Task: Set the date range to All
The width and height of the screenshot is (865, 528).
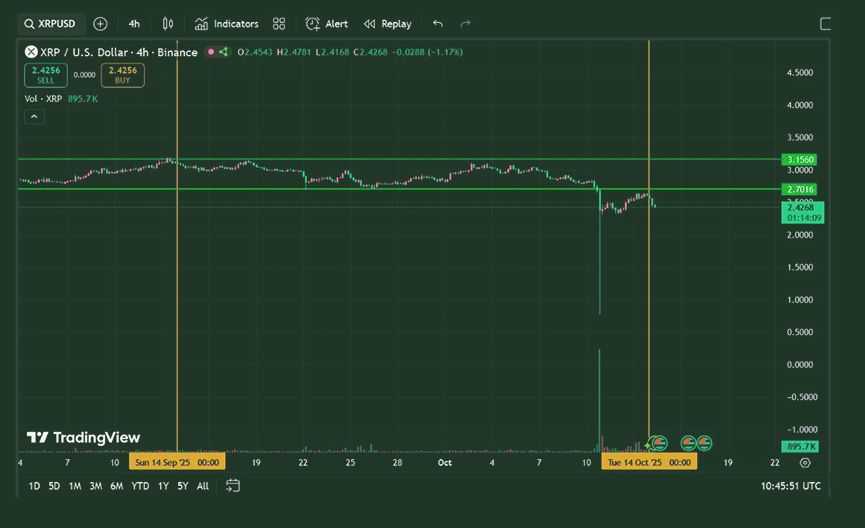Action: [x=203, y=486]
